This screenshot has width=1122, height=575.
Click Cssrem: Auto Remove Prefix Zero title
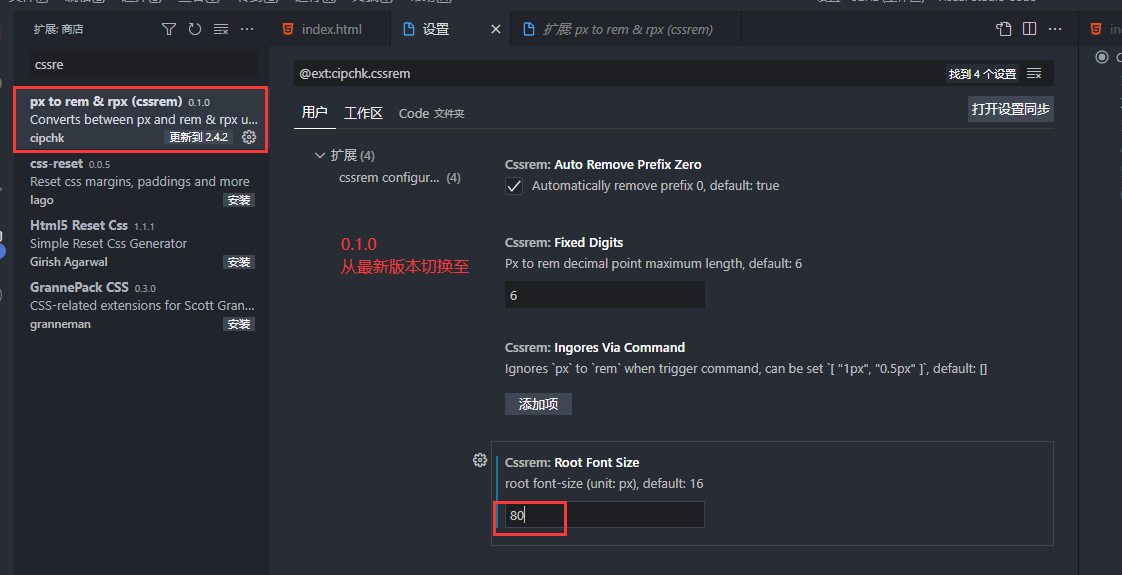point(603,164)
